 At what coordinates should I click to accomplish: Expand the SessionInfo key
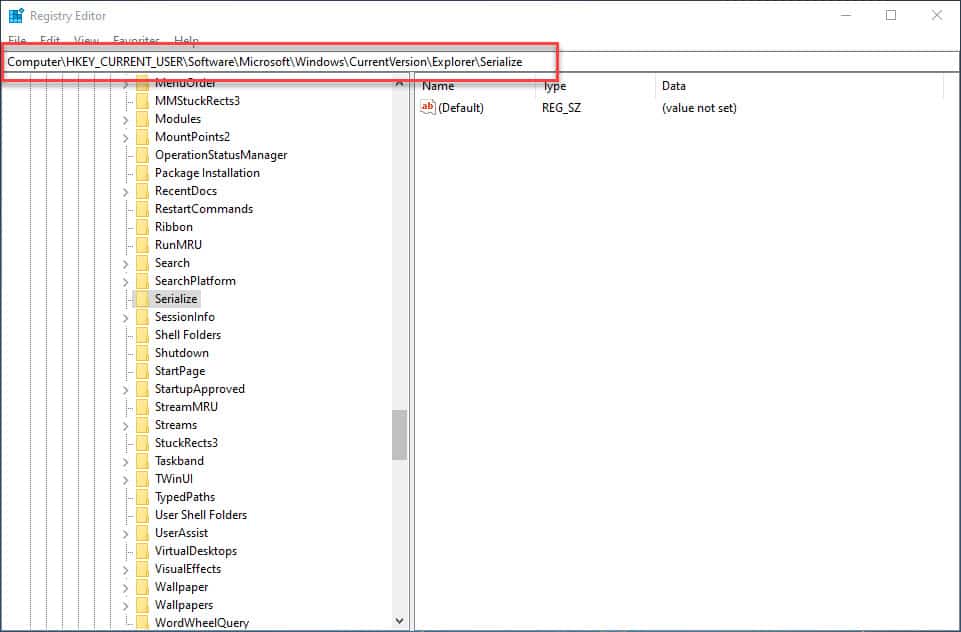click(126, 318)
